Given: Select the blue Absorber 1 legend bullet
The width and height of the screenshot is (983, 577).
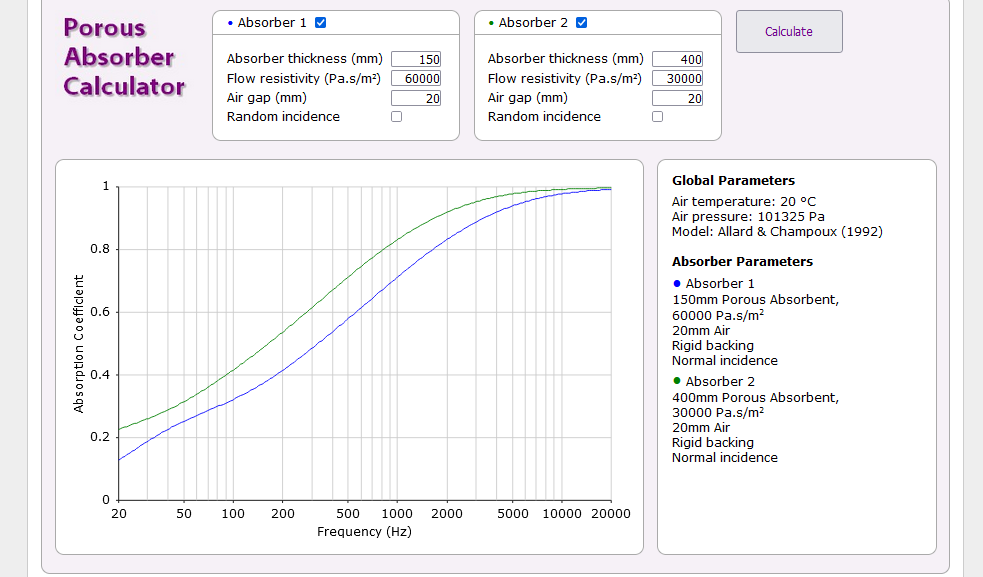Looking at the screenshot, I should (677, 283).
